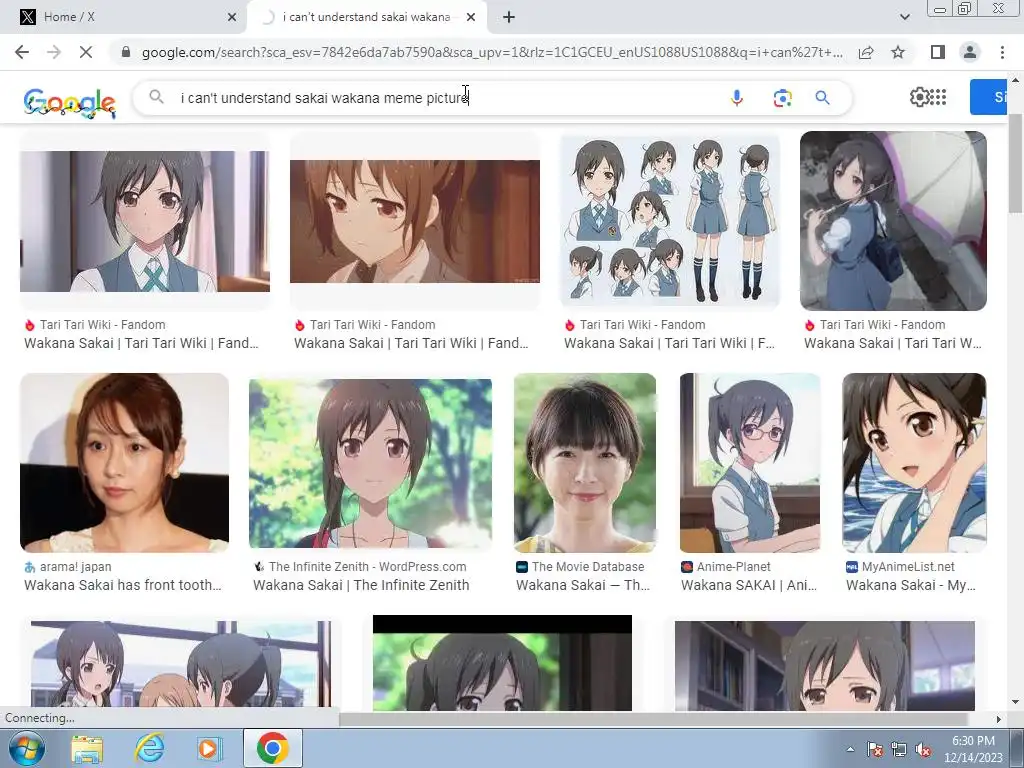
Task: Open the Google apps grid
Action: tap(938, 97)
